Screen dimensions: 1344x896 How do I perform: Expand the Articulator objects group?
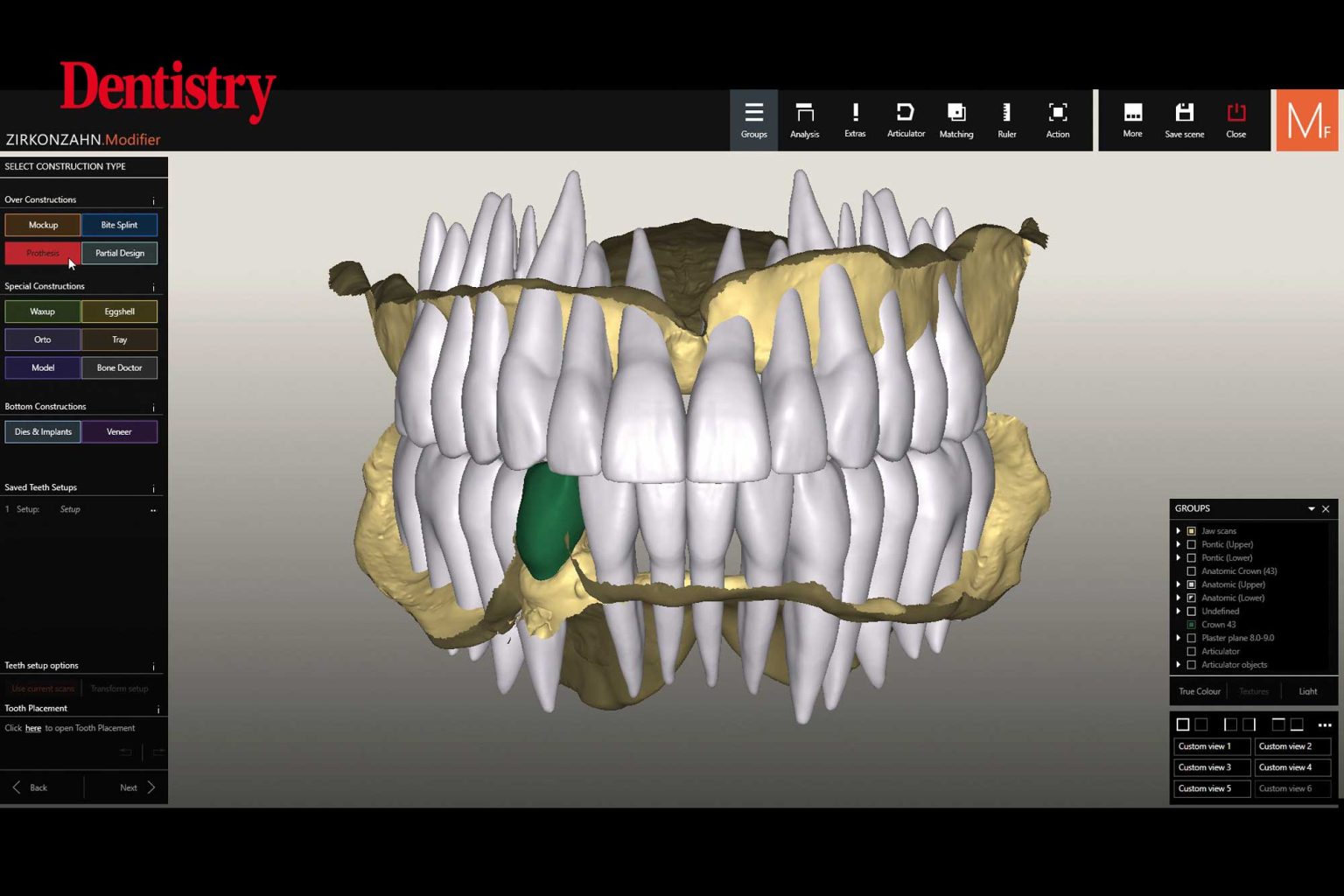click(1179, 664)
